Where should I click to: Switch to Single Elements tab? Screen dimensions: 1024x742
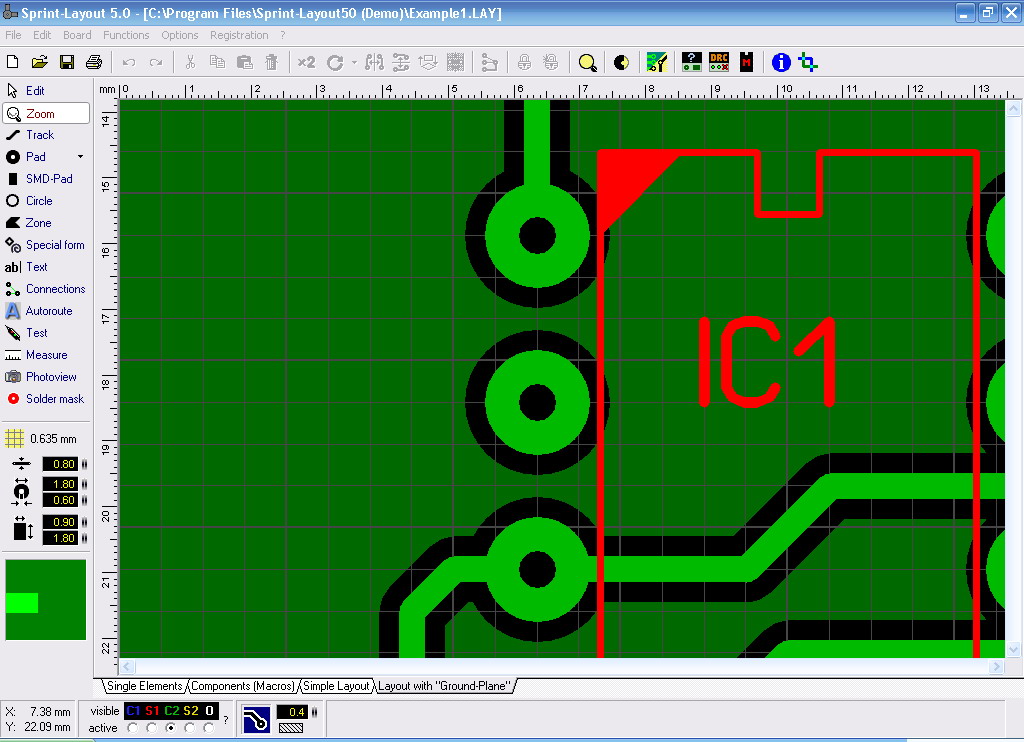click(144, 686)
